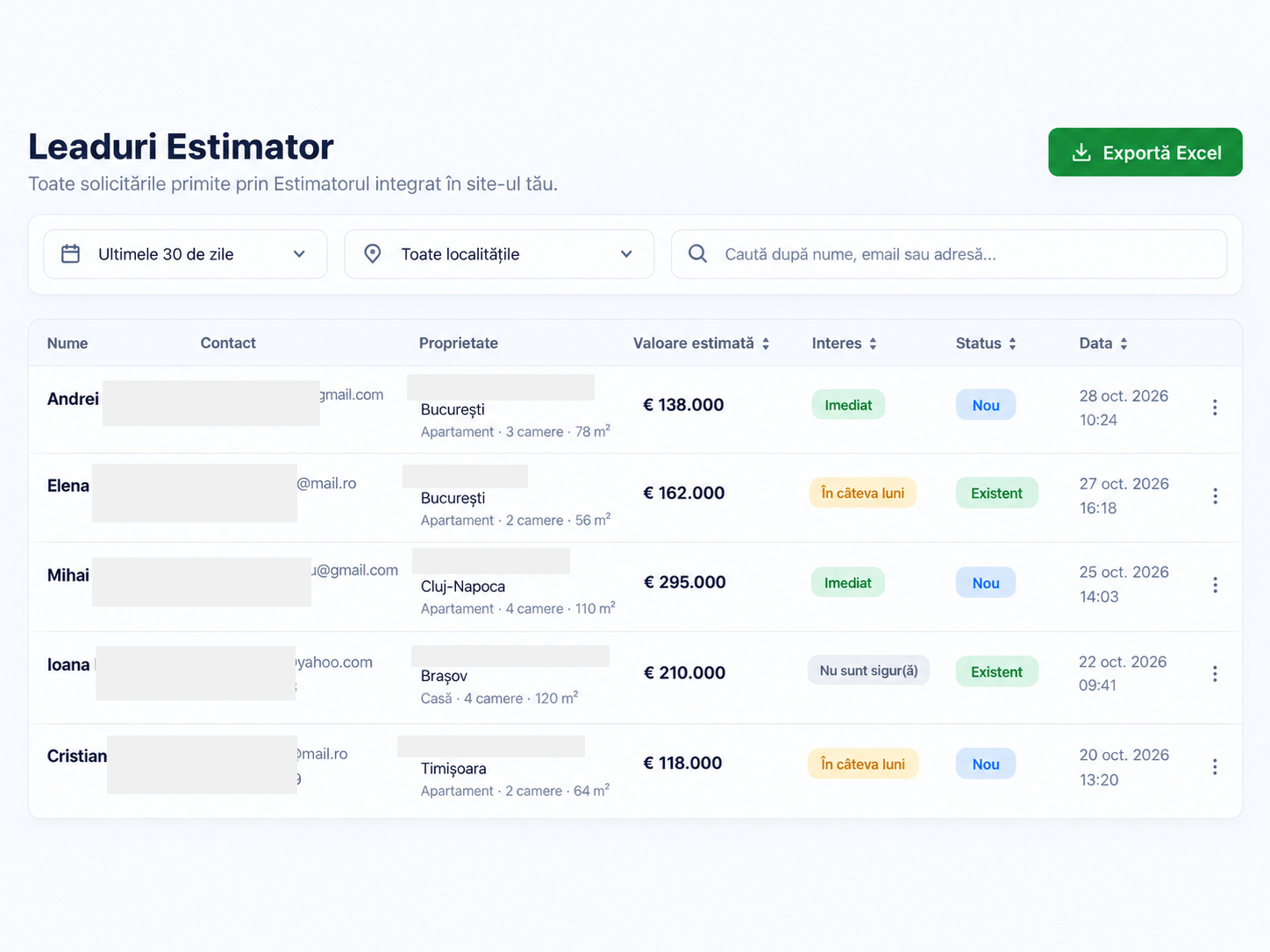Click the Existent status badge for Elena
Viewport: 1270px width, 952px height.
(x=996, y=494)
